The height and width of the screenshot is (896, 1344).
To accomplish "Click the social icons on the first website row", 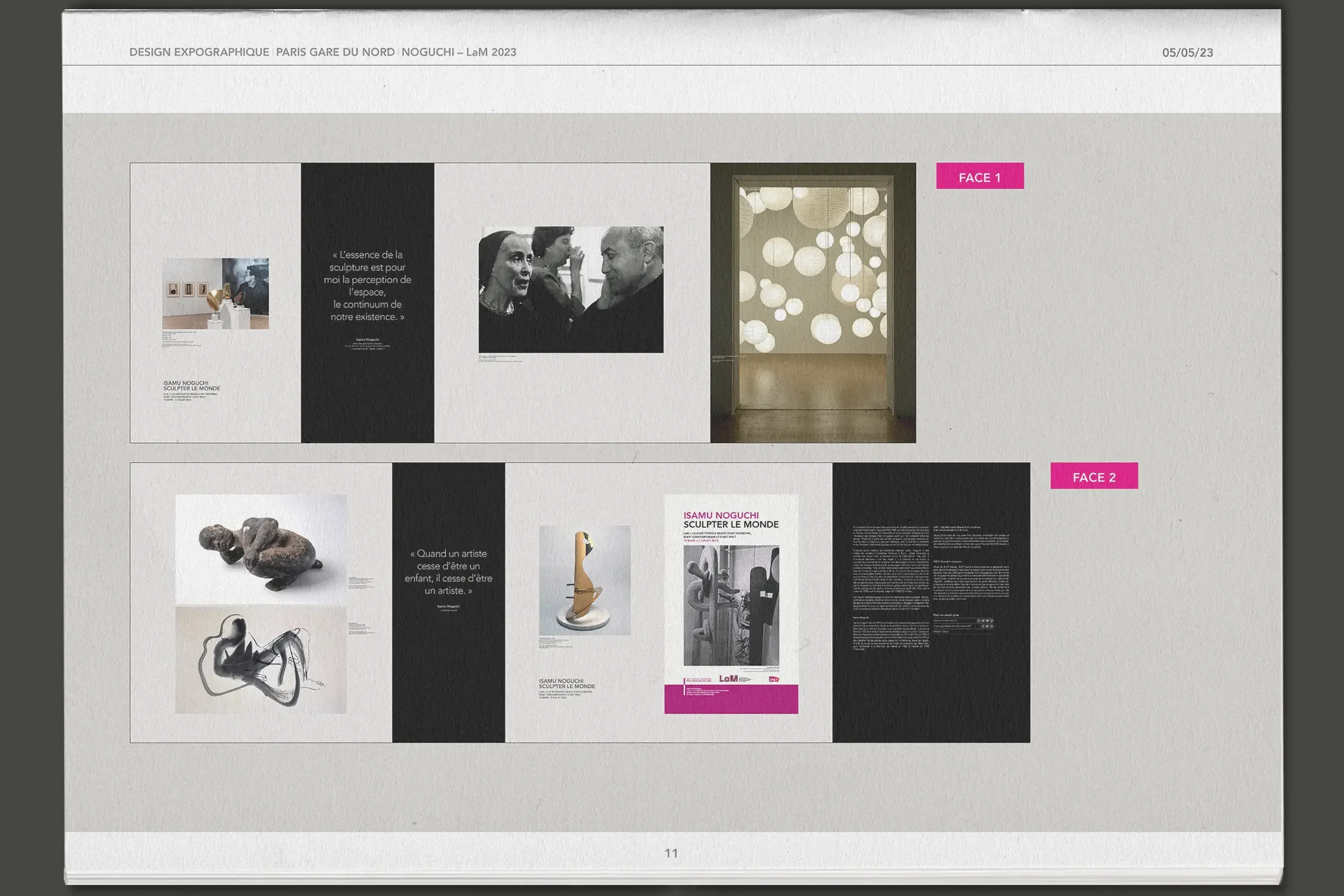I will click(985, 620).
